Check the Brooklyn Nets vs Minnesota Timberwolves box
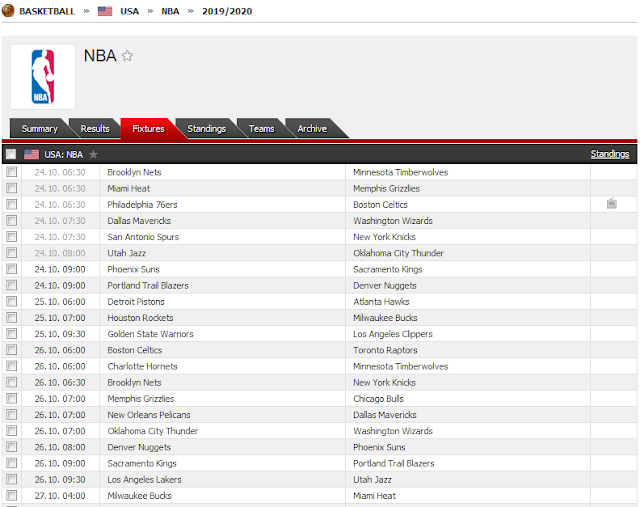The height and width of the screenshot is (507, 640). pos(11,172)
